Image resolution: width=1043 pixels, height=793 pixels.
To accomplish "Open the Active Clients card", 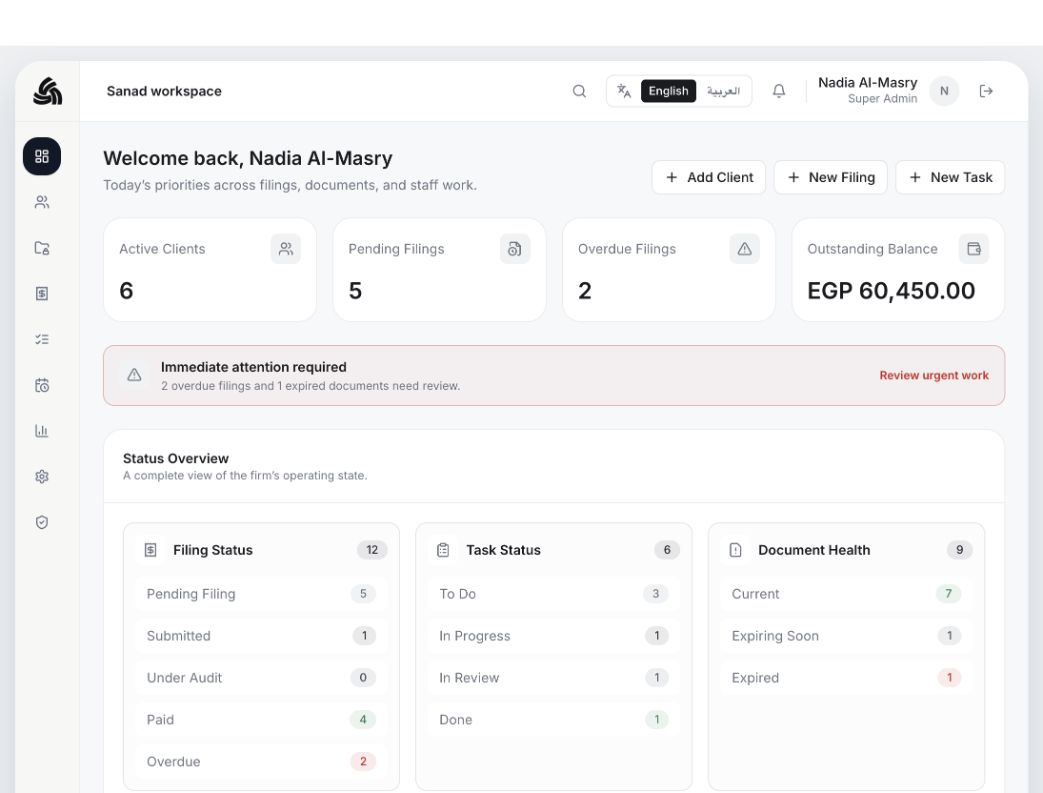I will (x=210, y=270).
